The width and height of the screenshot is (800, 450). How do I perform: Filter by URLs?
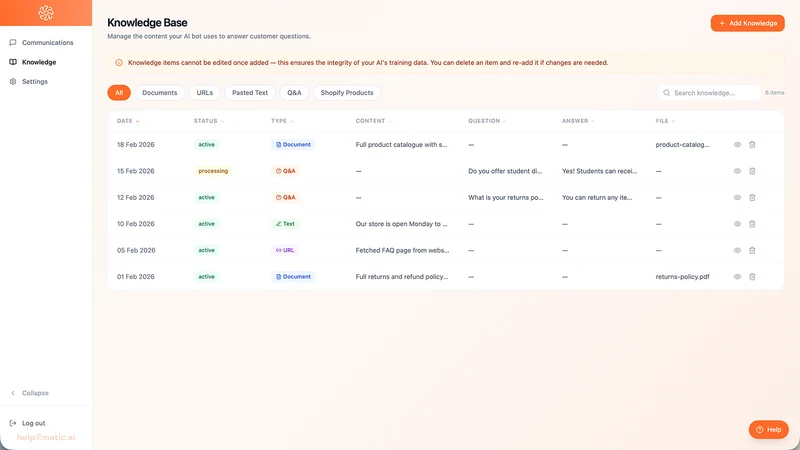[205, 93]
